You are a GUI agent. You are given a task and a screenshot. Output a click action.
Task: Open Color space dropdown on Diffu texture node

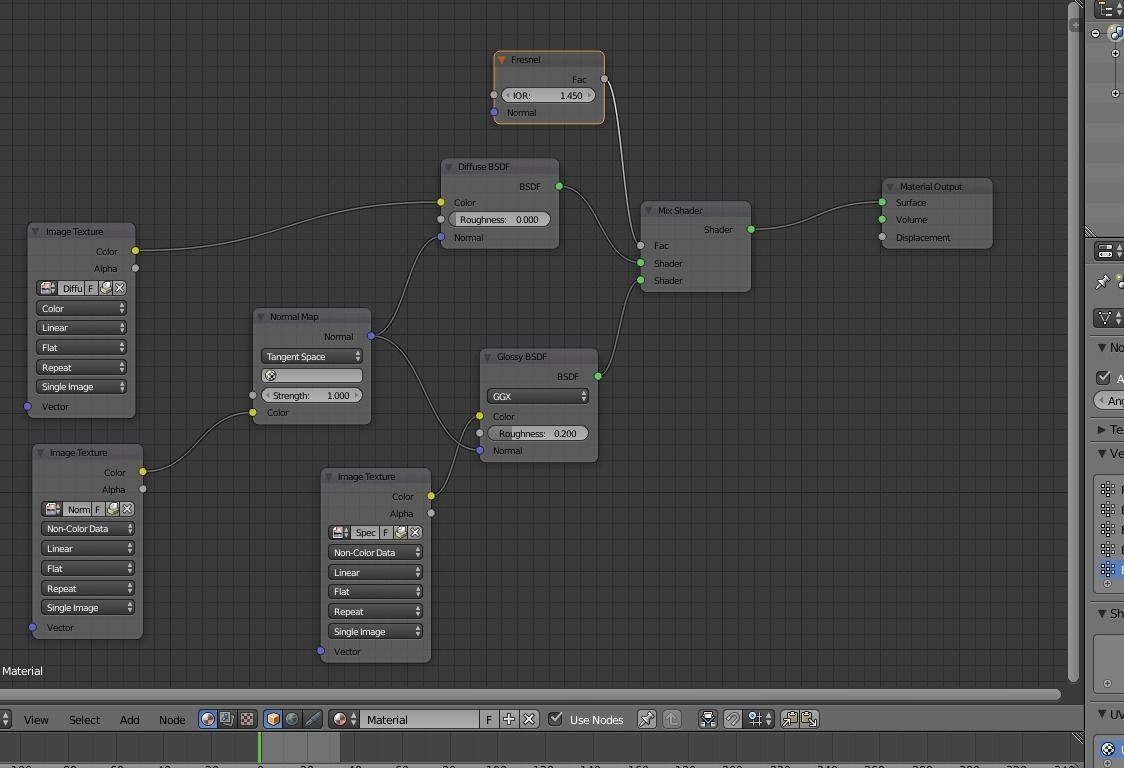tap(82, 308)
